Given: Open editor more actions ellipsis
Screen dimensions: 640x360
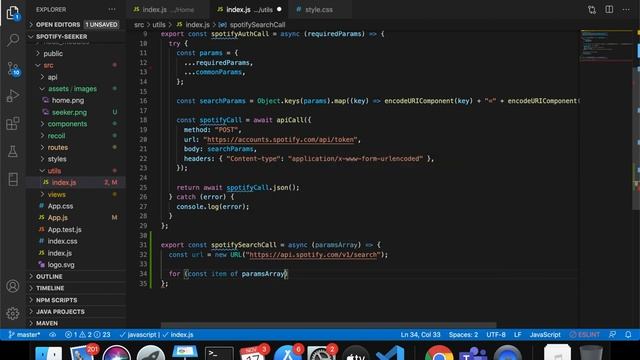Looking at the screenshot, I should click(626, 9).
